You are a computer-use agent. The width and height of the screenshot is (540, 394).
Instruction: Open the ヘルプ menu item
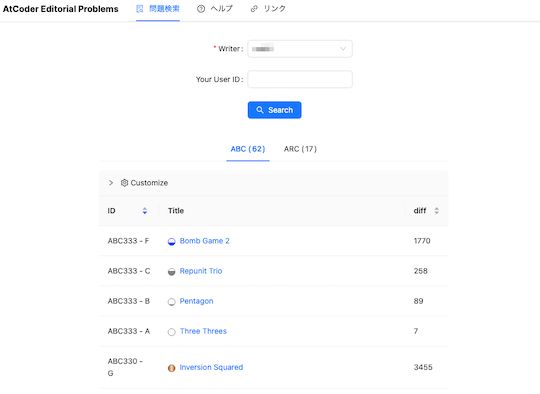(215, 9)
